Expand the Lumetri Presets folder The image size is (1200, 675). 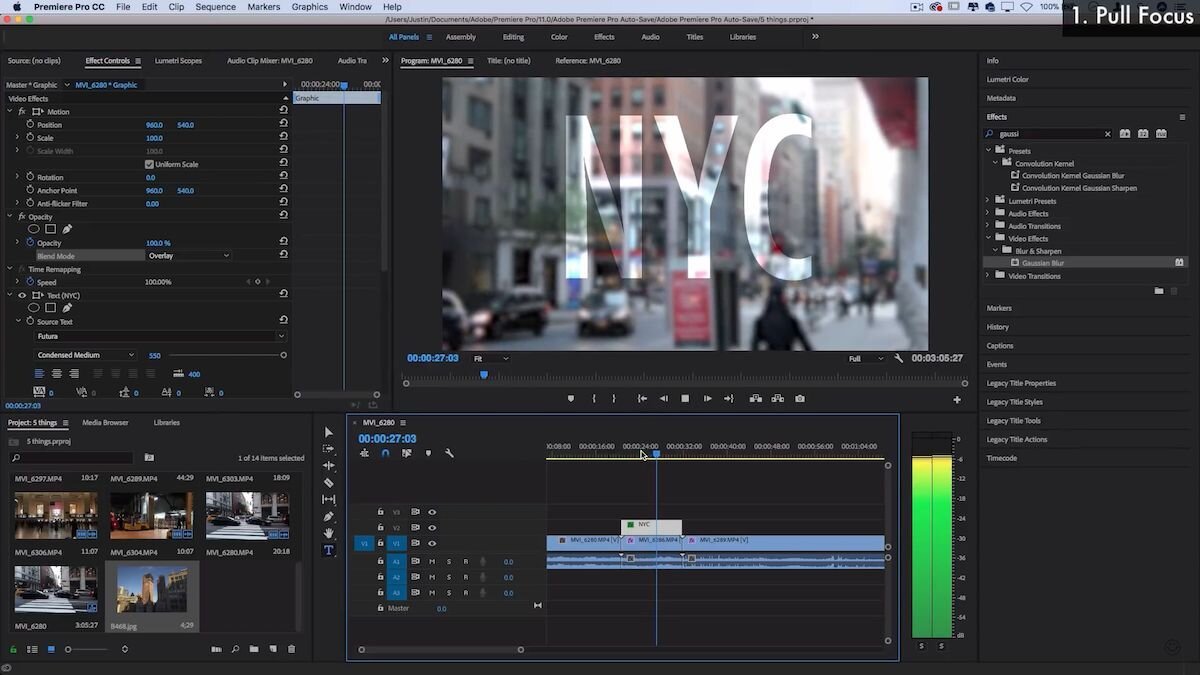pos(988,201)
